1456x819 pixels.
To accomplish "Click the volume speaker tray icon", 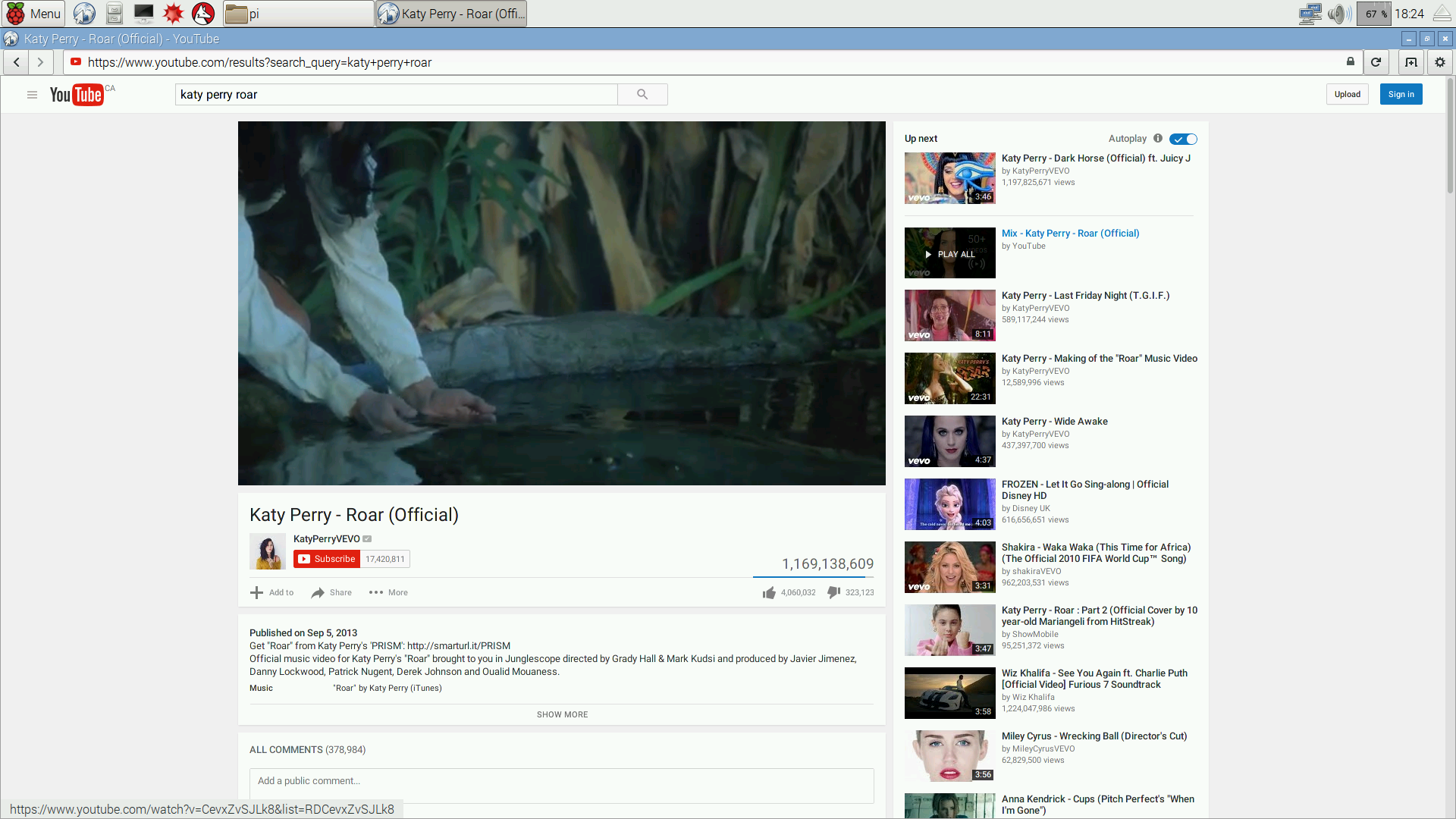I will coord(1339,14).
